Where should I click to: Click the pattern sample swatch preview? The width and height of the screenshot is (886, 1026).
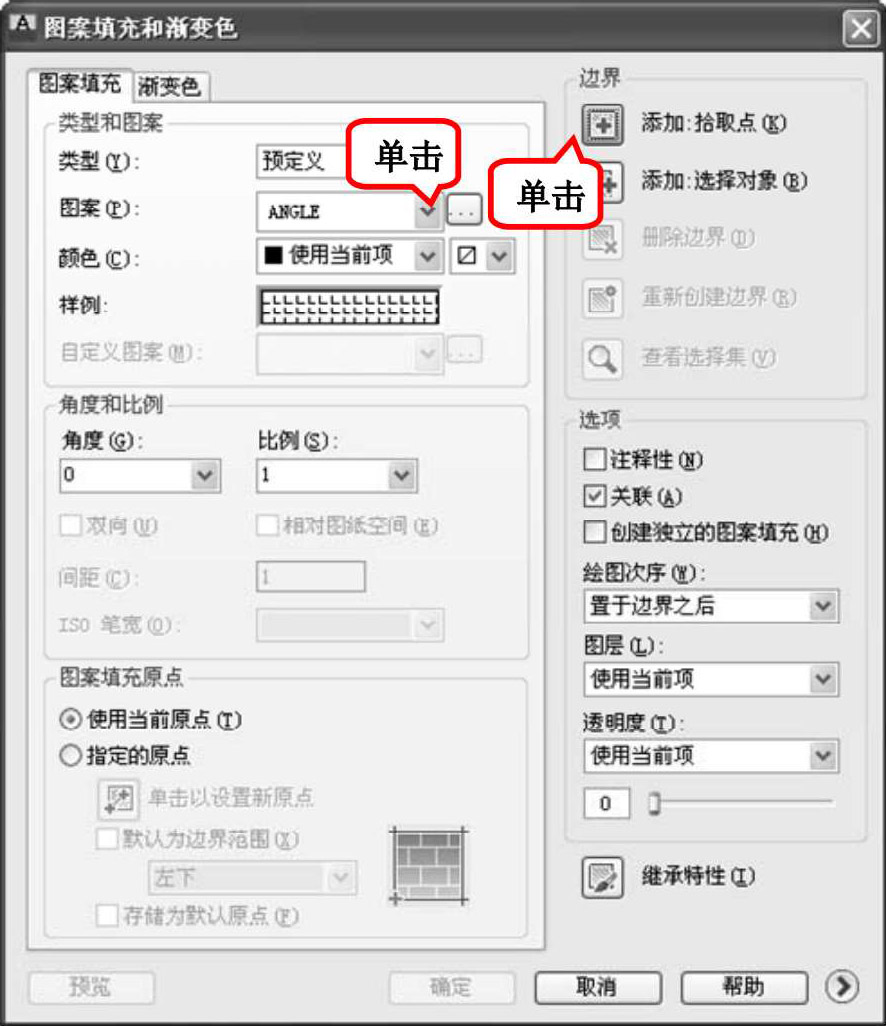coord(349,307)
